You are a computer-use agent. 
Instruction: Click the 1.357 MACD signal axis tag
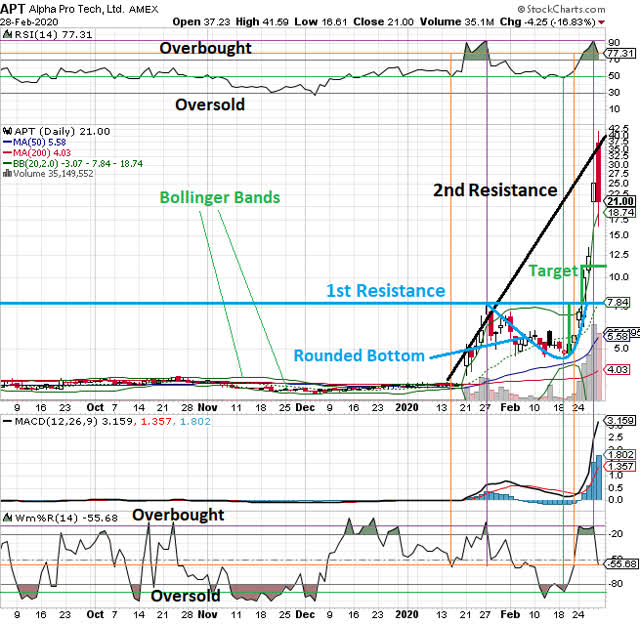620,466
